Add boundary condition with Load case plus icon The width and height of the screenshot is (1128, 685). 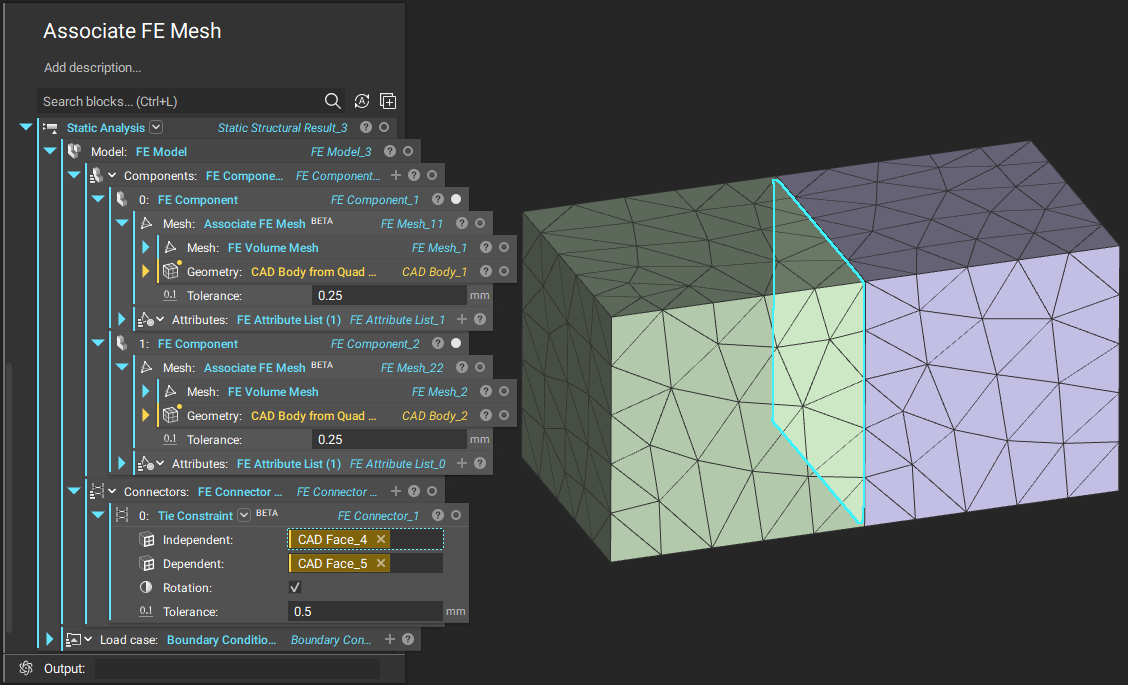point(390,639)
